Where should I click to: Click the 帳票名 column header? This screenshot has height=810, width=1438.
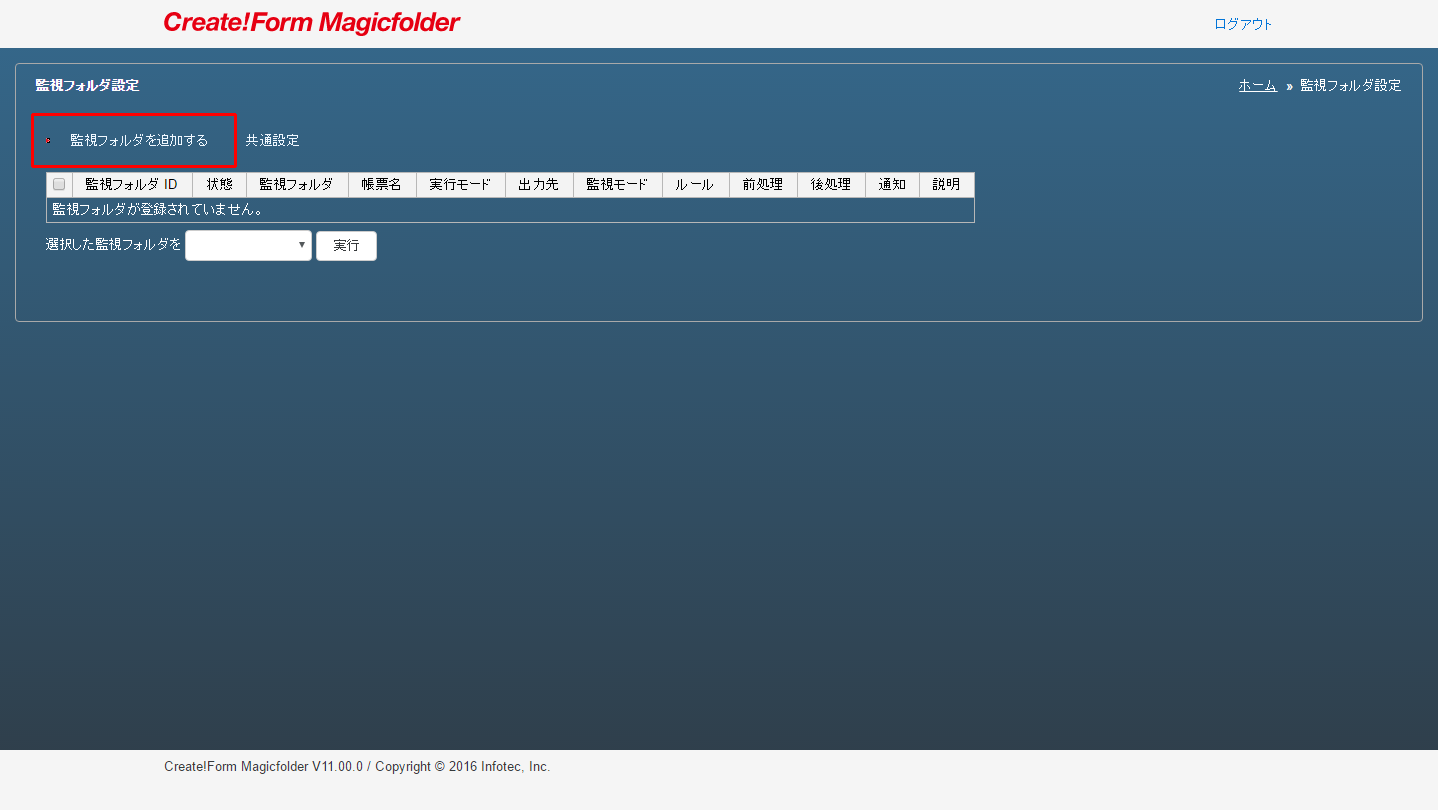382,184
